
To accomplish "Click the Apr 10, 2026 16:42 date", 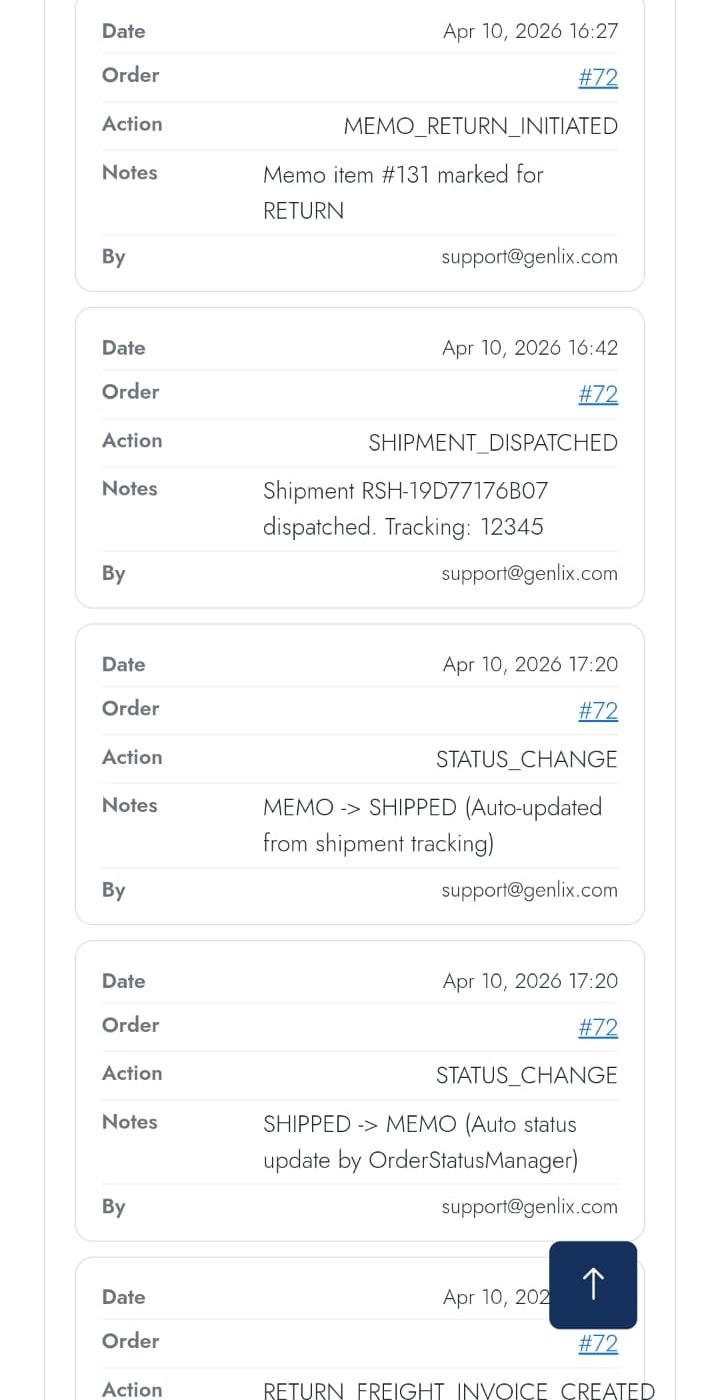I will point(530,348).
